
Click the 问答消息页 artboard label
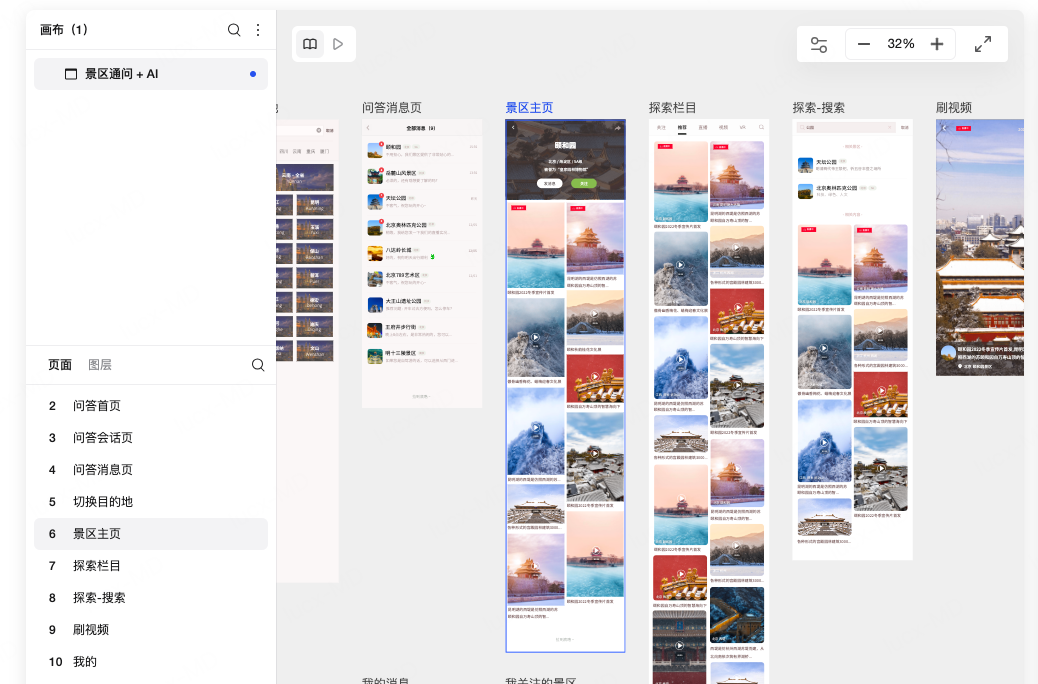pyautogui.click(x=392, y=108)
